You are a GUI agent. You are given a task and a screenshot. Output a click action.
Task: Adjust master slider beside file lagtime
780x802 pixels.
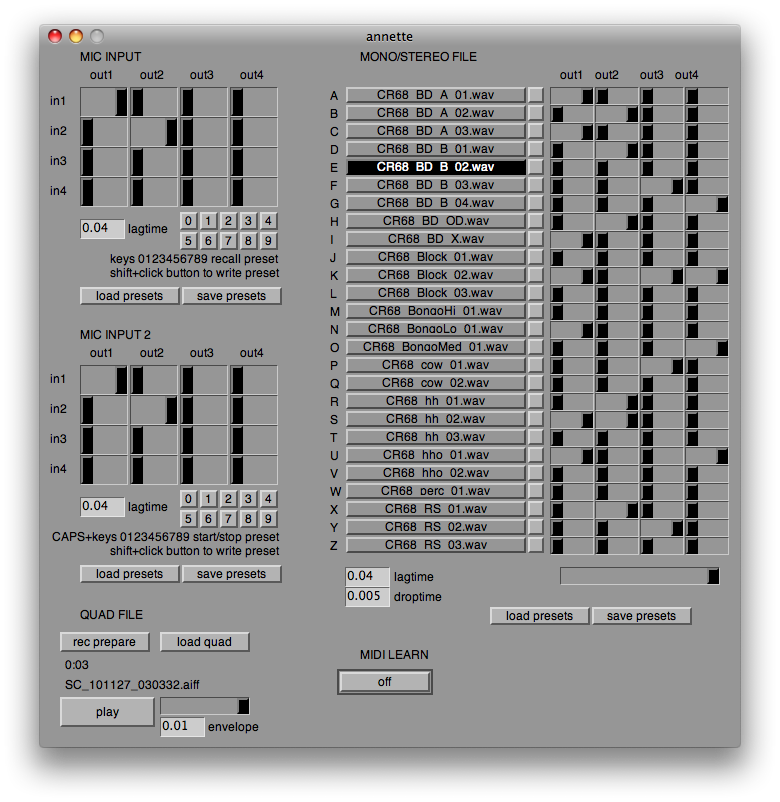click(x=640, y=576)
